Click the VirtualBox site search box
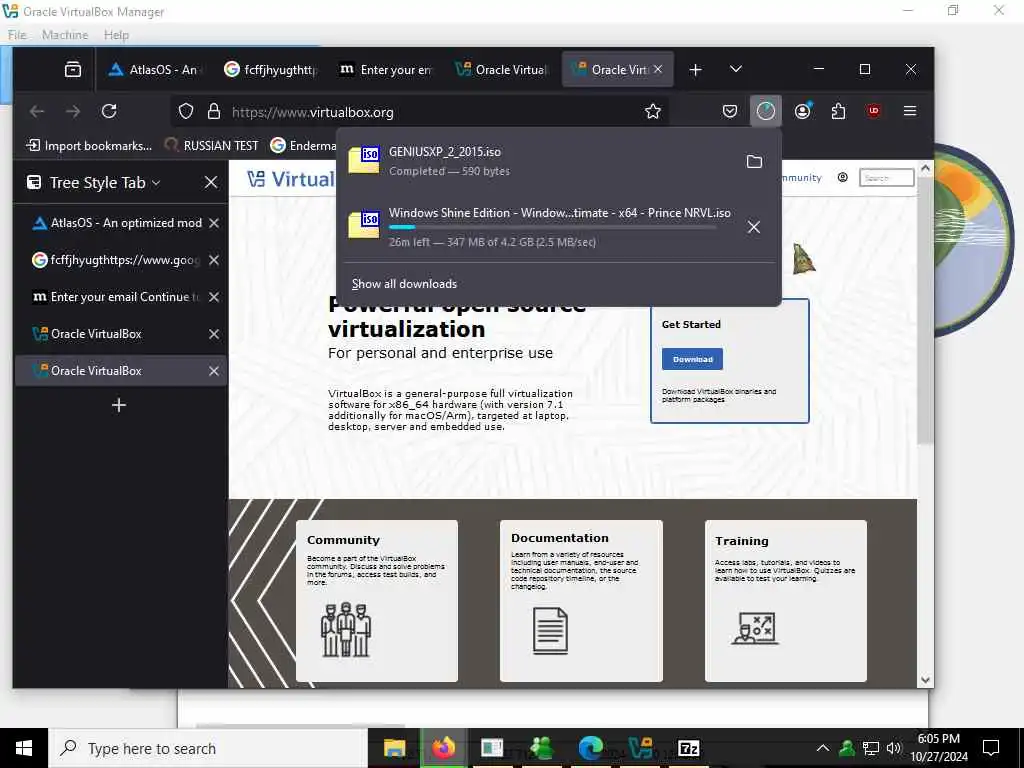Viewport: 1024px width, 768px height. pyautogui.click(x=886, y=178)
